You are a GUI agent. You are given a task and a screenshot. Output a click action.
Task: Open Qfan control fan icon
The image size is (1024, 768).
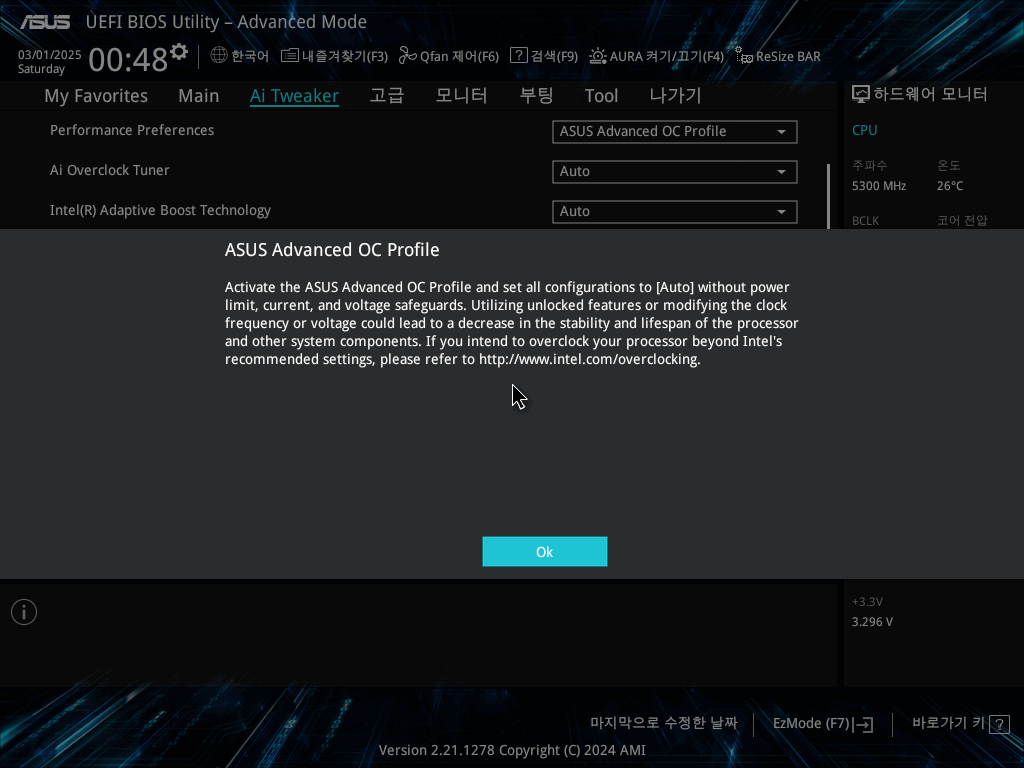click(x=408, y=56)
